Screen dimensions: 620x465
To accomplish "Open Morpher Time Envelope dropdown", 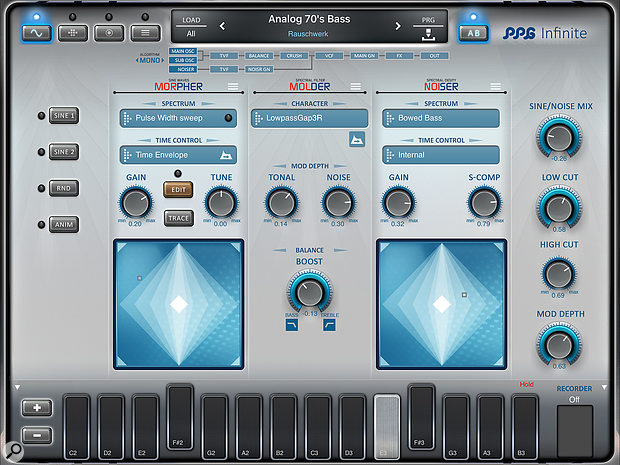I will [x=178, y=155].
